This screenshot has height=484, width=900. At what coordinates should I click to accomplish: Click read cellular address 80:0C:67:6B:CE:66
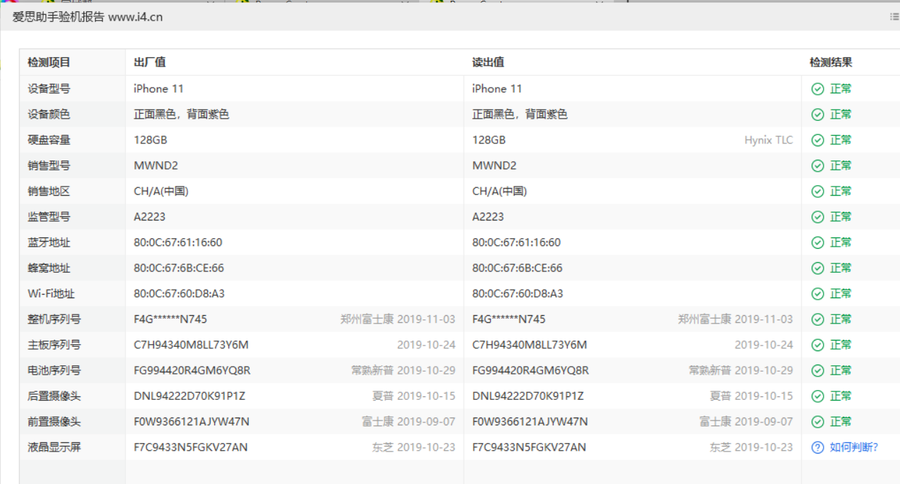coord(517,268)
